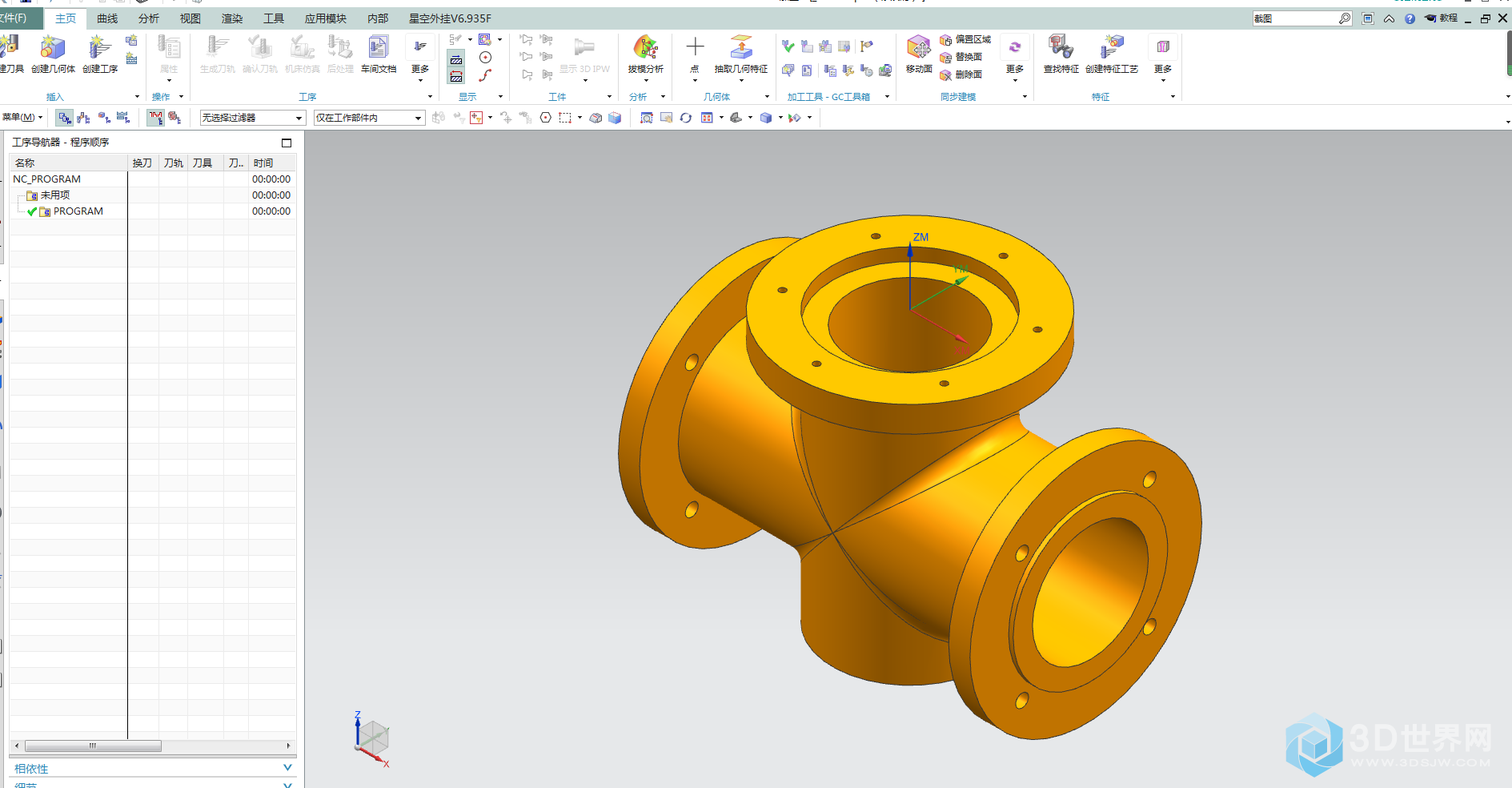Click the refresh/rotate view icon in toolbar

pyautogui.click(x=686, y=118)
